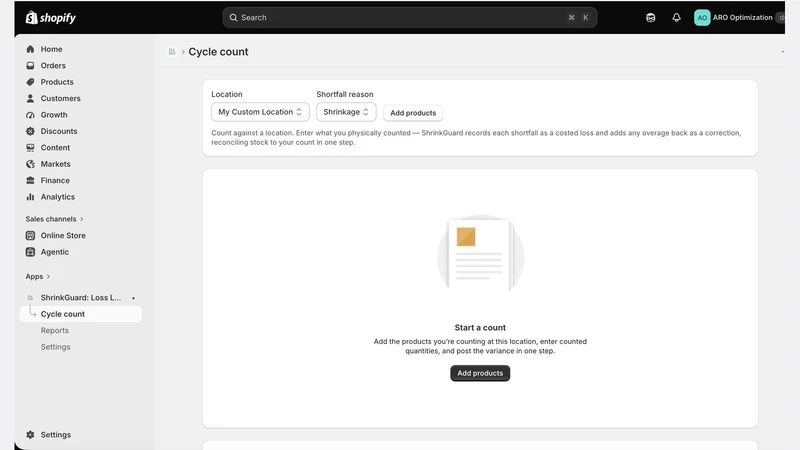This screenshot has height=450, width=800.
Task: Click the Growth gauge icon
Action: click(30, 115)
